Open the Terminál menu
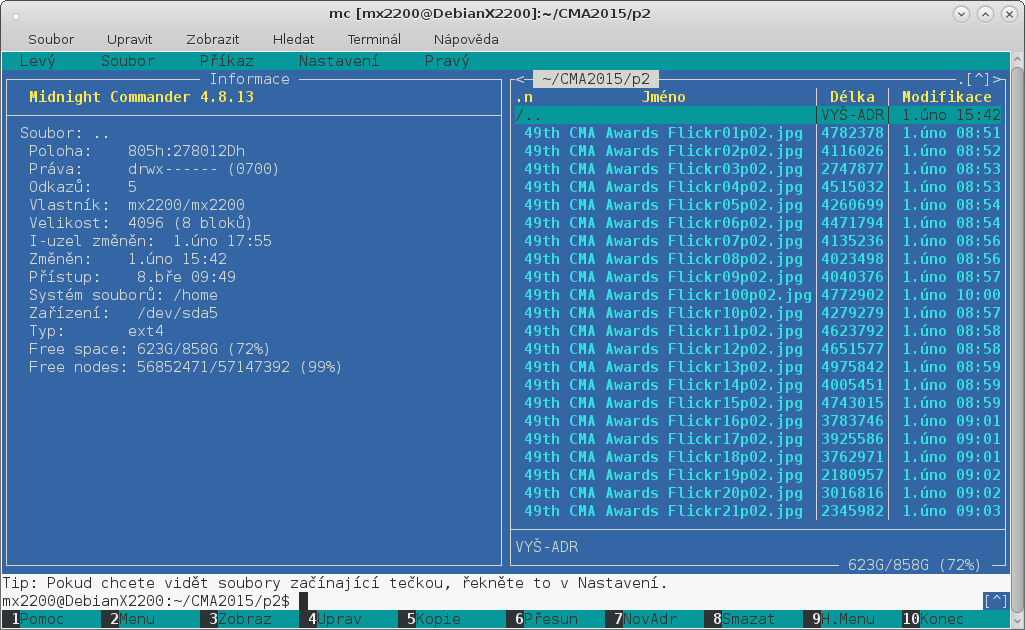This screenshot has width=1025, height=630. (374, 39)
